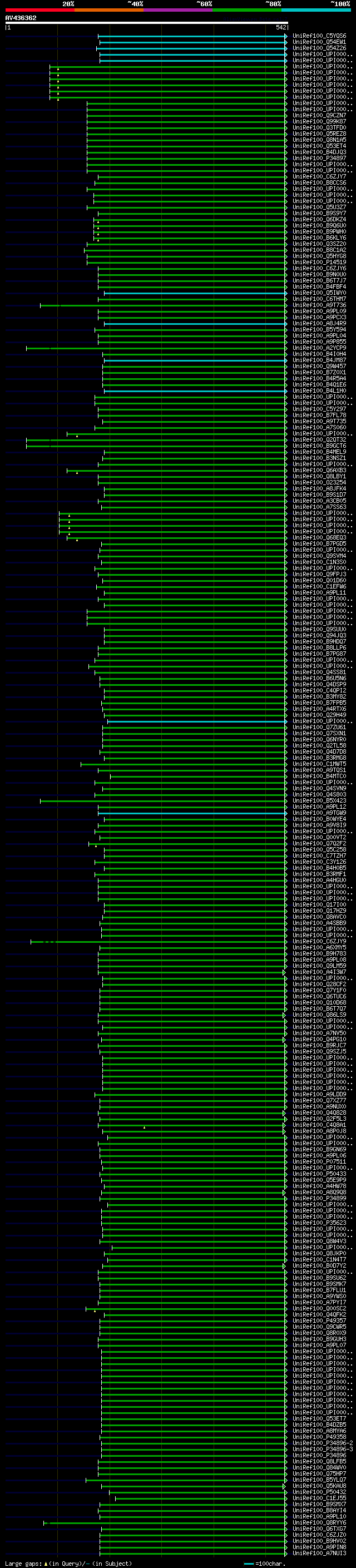The image size is (356, 1568).
Task: Select the UniRef100_B4L1H0 label
Action: [x=319, y=391]
